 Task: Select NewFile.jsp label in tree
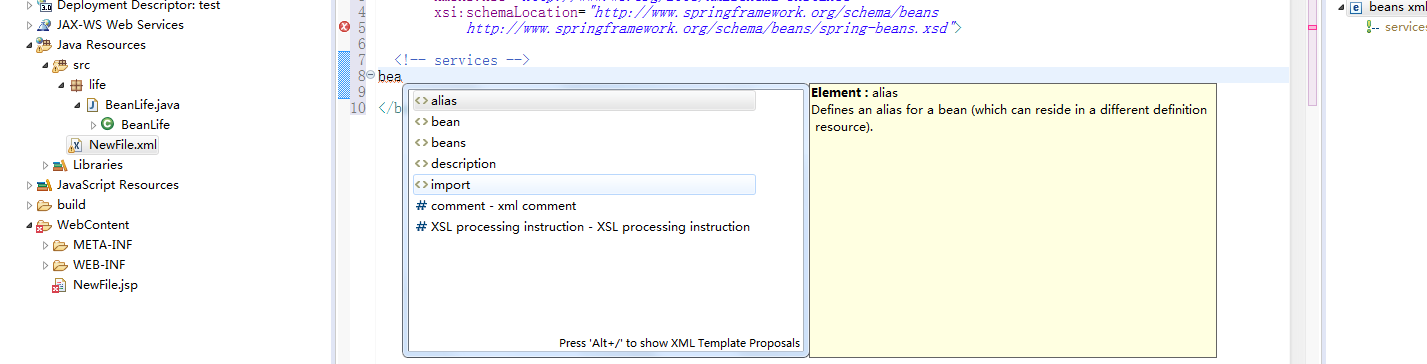pos(105,285)
